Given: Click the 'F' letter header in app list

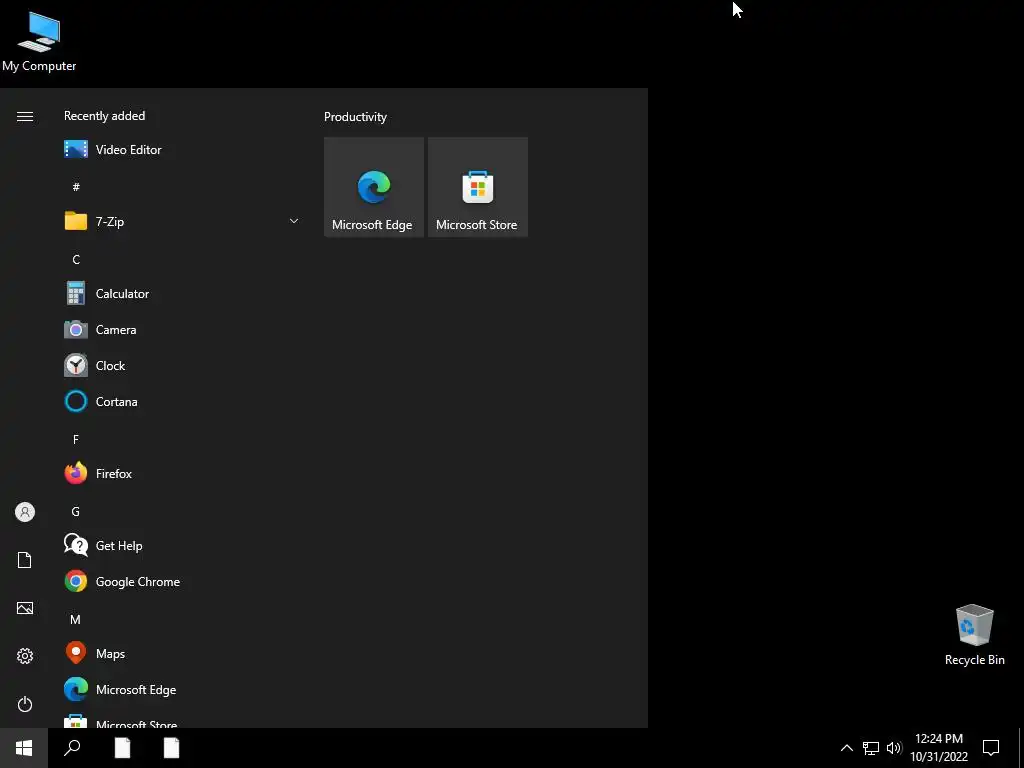Looking at the screenshot, I should (76, 440).
